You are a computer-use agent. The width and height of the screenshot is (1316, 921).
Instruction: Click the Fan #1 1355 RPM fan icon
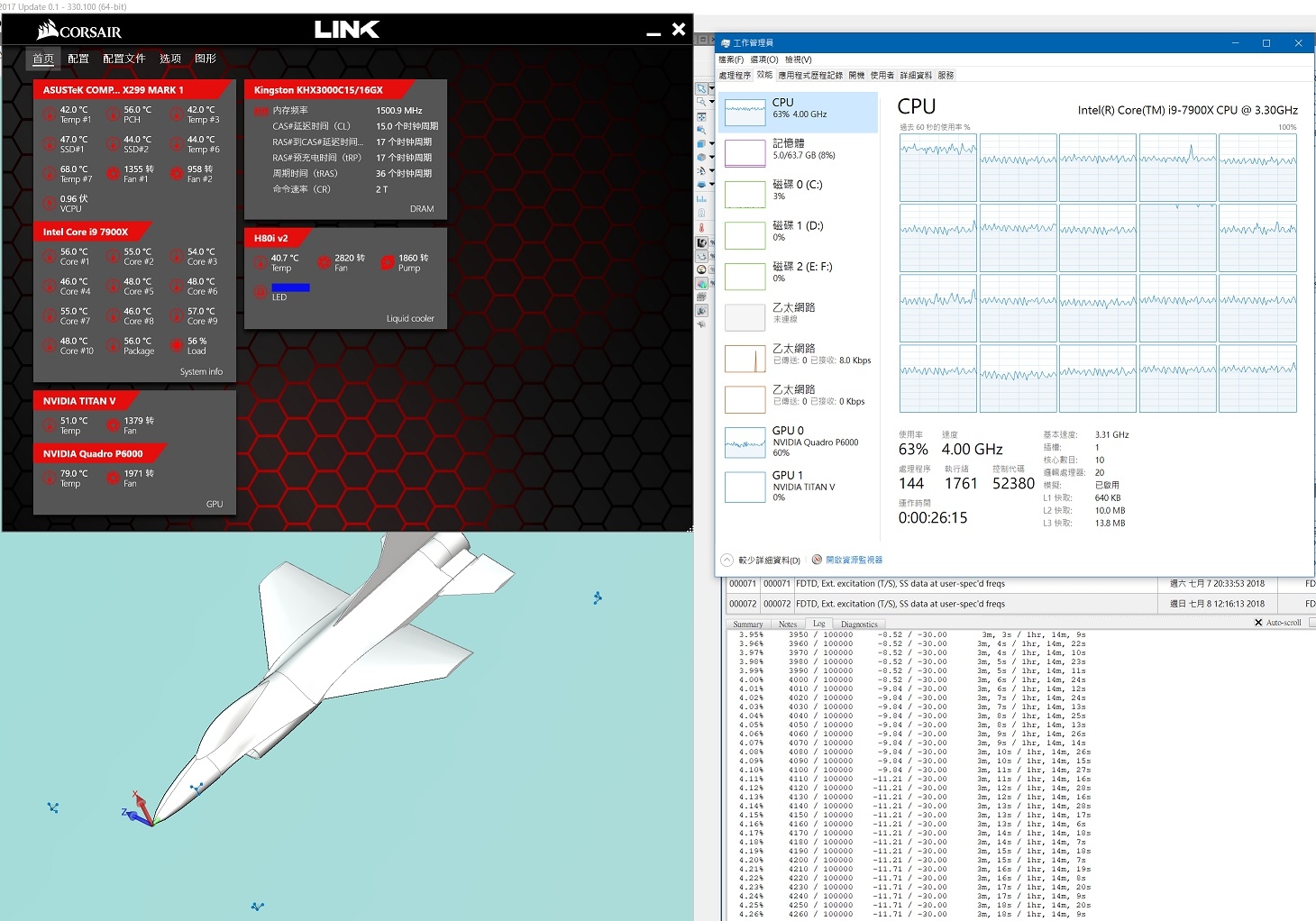click(113, 174)
